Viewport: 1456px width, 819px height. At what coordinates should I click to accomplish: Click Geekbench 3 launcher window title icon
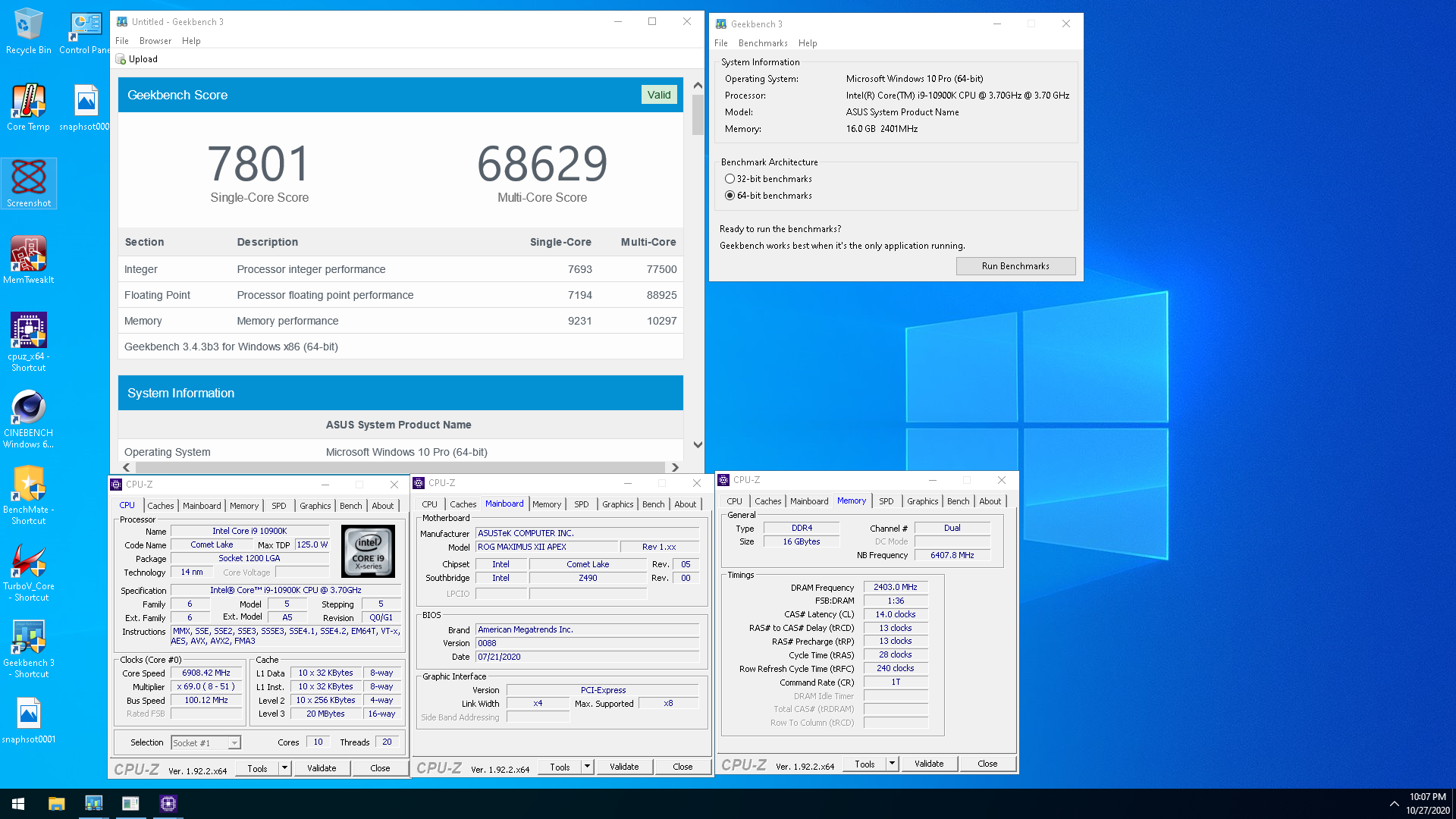pyautogui.click(x=721, y=24)
